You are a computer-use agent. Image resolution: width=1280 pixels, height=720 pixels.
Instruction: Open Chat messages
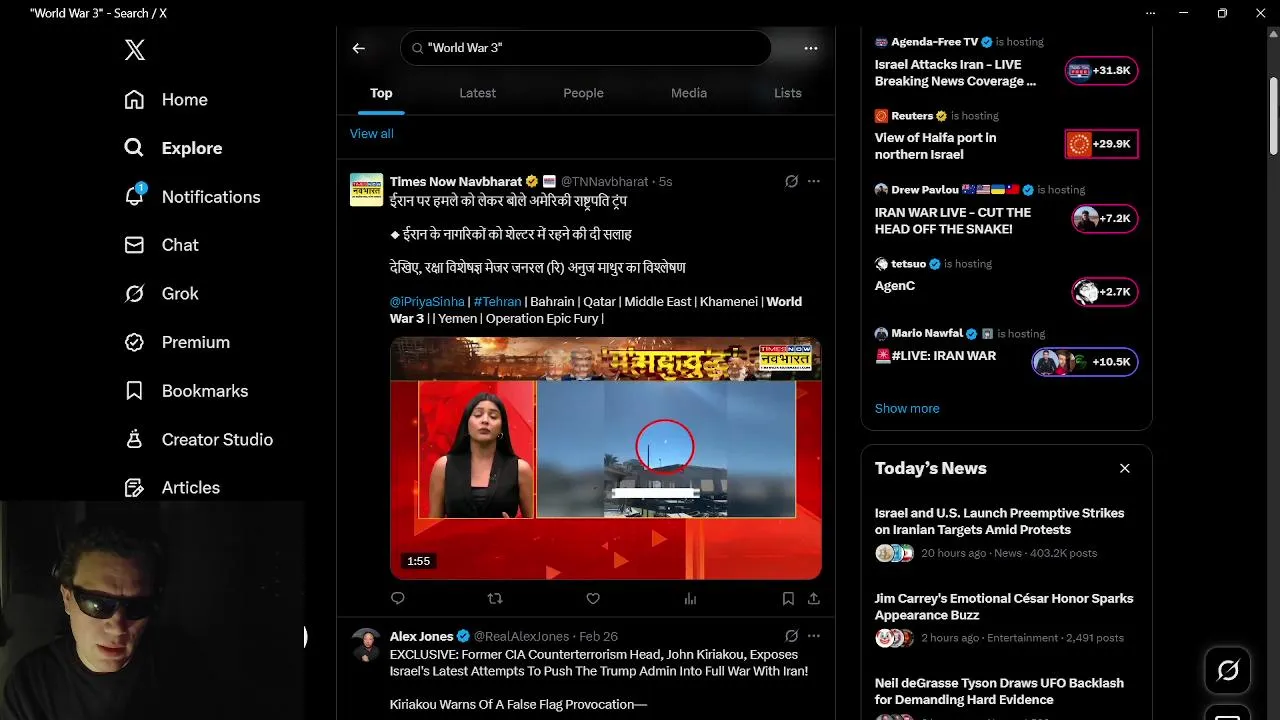click(x=161, y=245)
